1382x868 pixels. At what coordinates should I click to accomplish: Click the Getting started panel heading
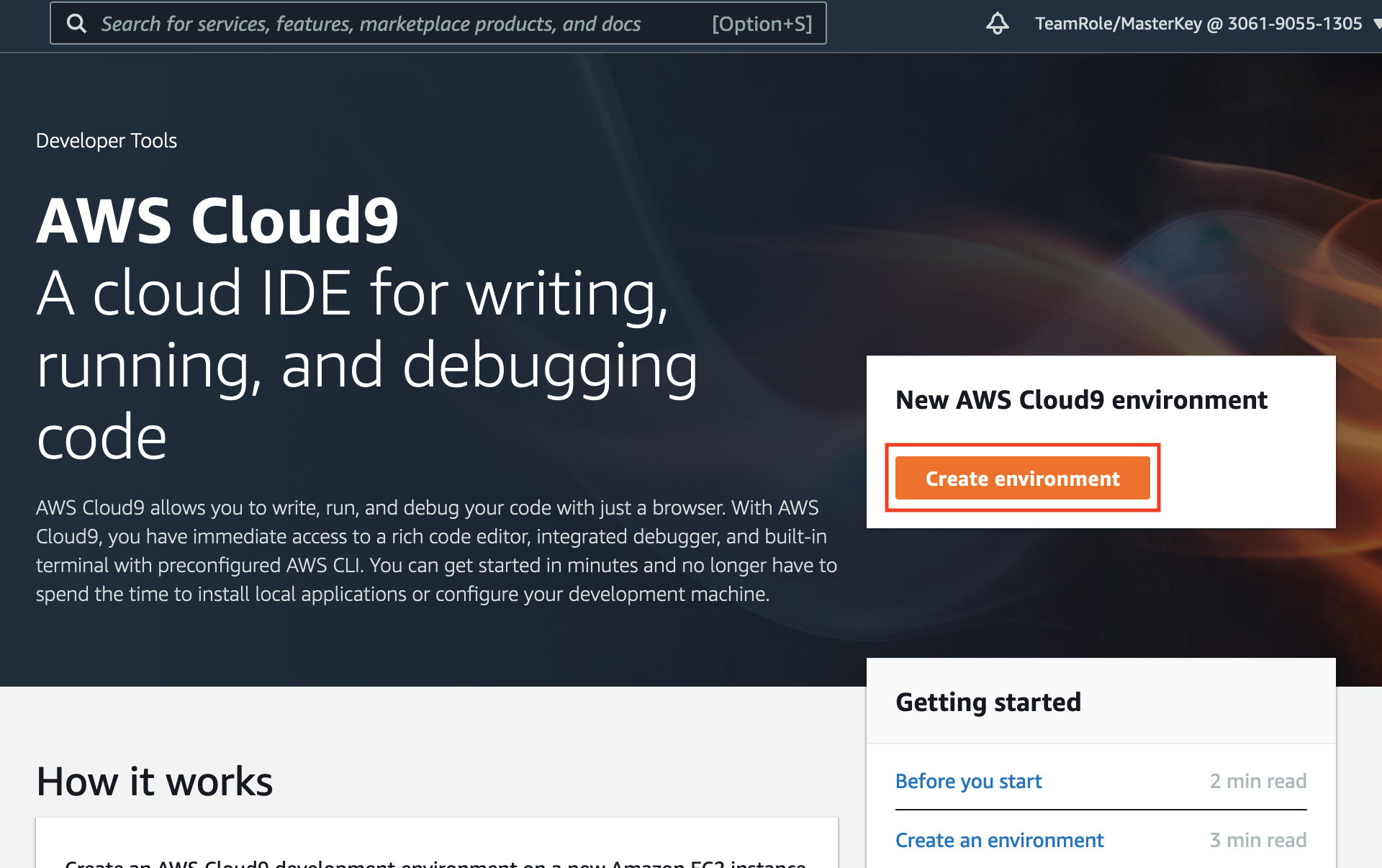coord(988,702)
